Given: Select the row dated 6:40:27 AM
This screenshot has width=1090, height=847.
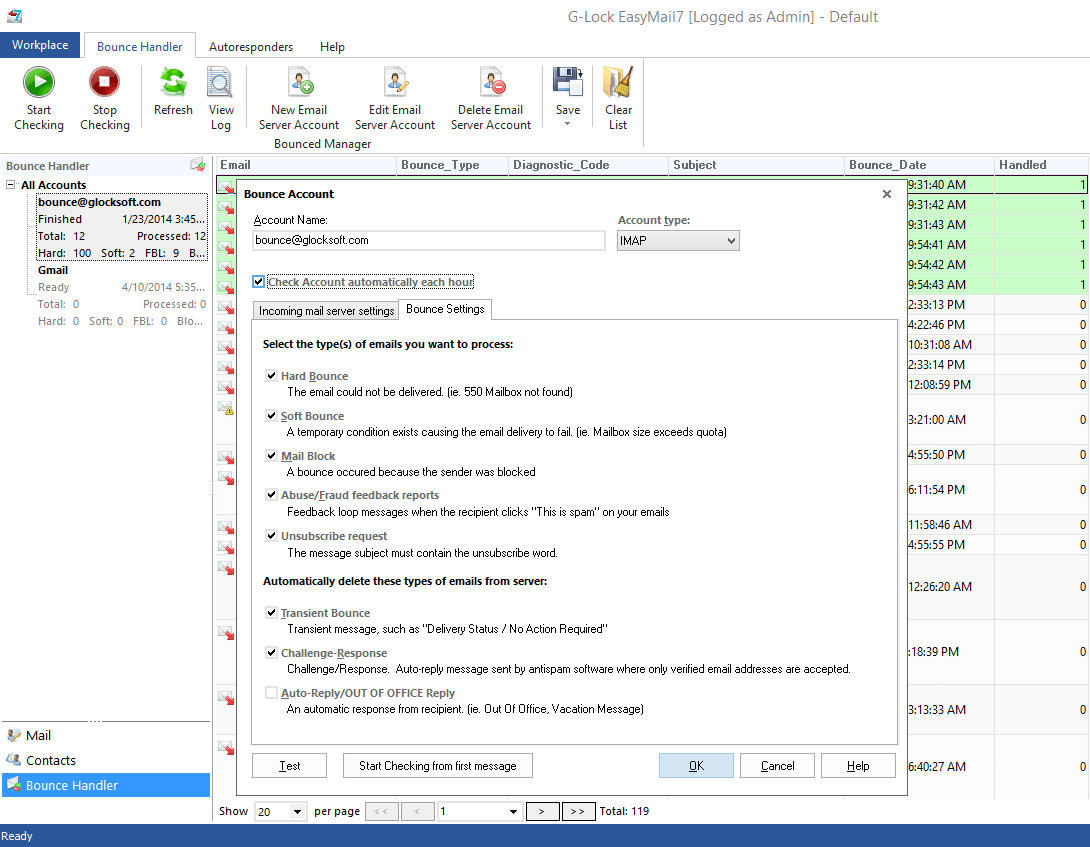Looking at the screenshot, I should pyautogui.click(x=998, y=766).
